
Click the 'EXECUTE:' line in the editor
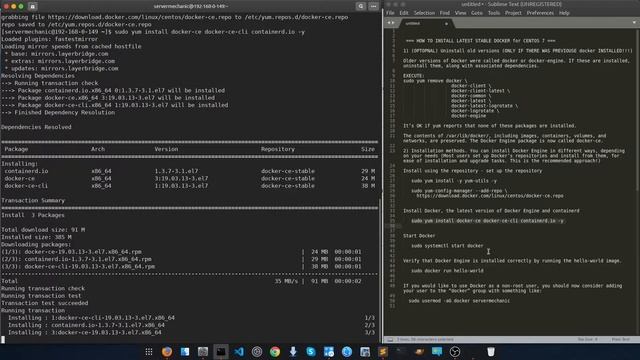point(413,76)
